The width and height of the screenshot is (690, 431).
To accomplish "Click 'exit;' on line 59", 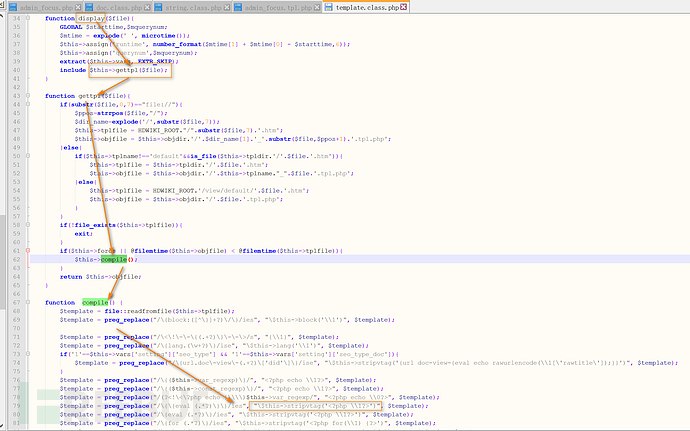I will [x=84, y=233].
